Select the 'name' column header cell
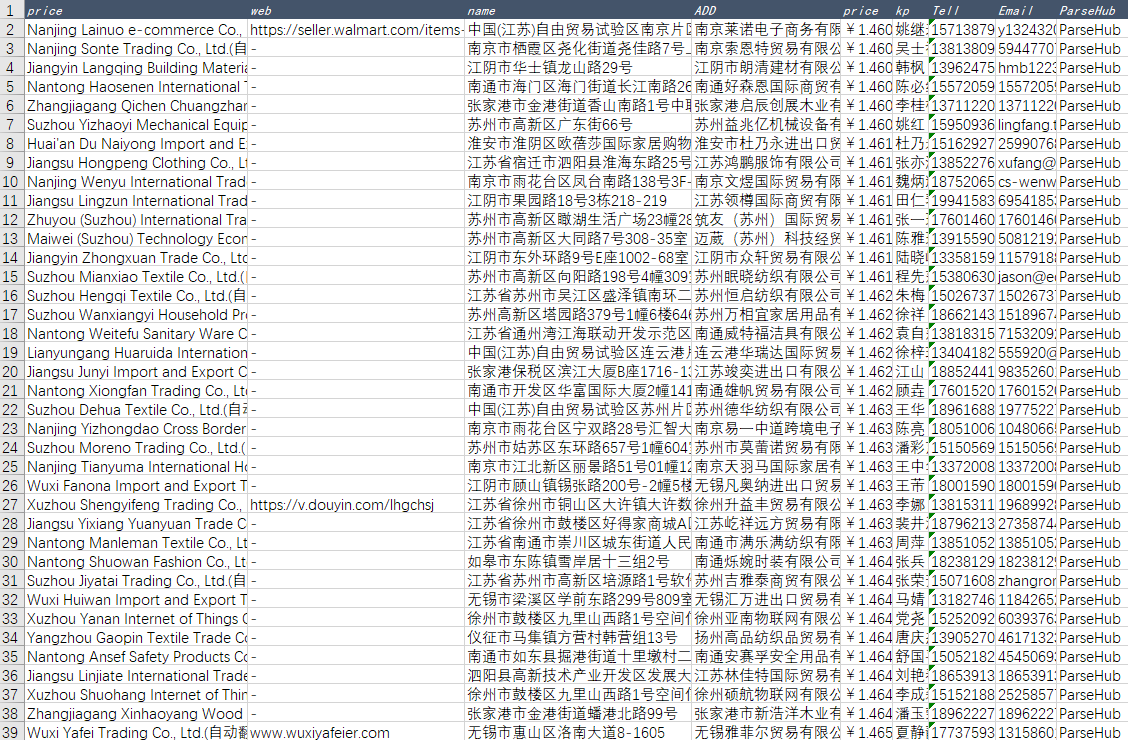 pyautogui.click(x=578, y=10)
